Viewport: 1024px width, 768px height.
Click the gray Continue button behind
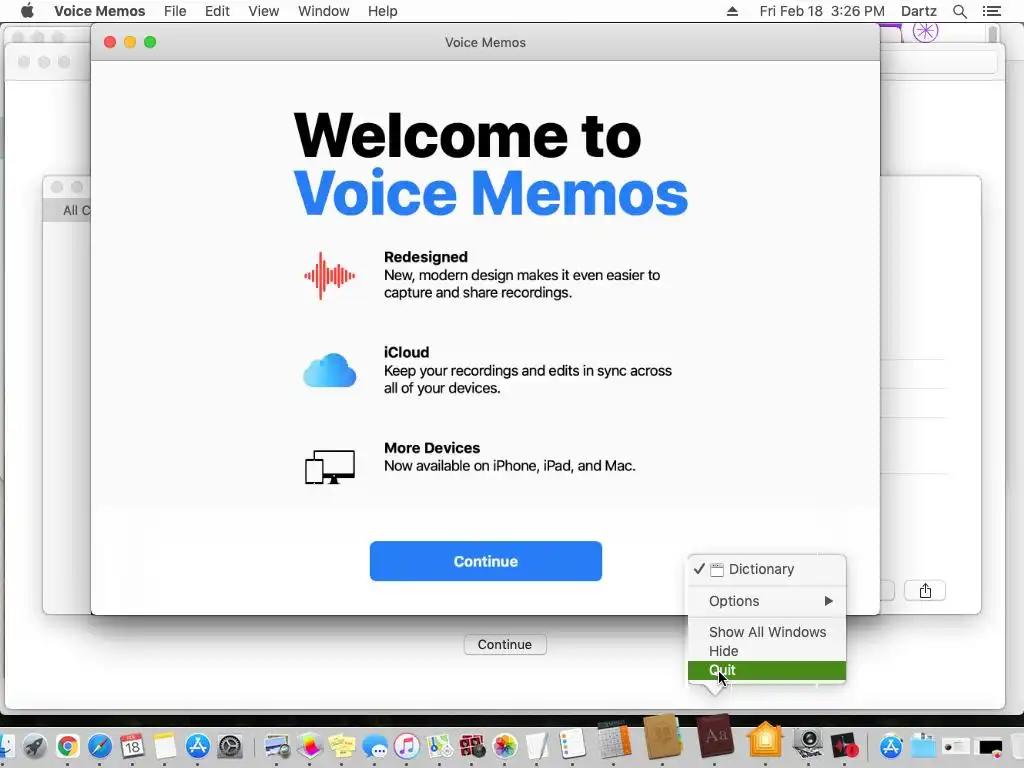click(505, 645)
